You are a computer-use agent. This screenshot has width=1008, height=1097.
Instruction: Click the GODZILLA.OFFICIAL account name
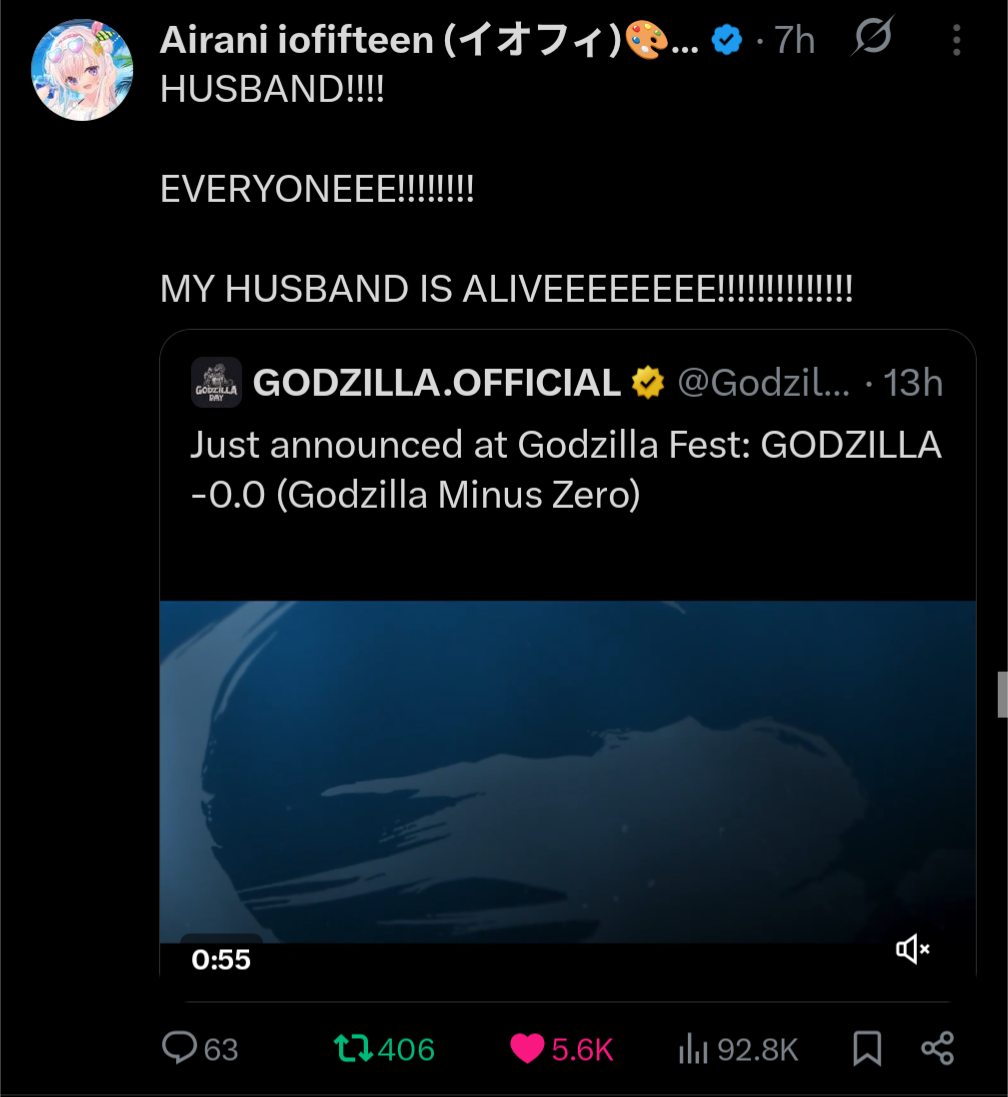pos(436,383)
